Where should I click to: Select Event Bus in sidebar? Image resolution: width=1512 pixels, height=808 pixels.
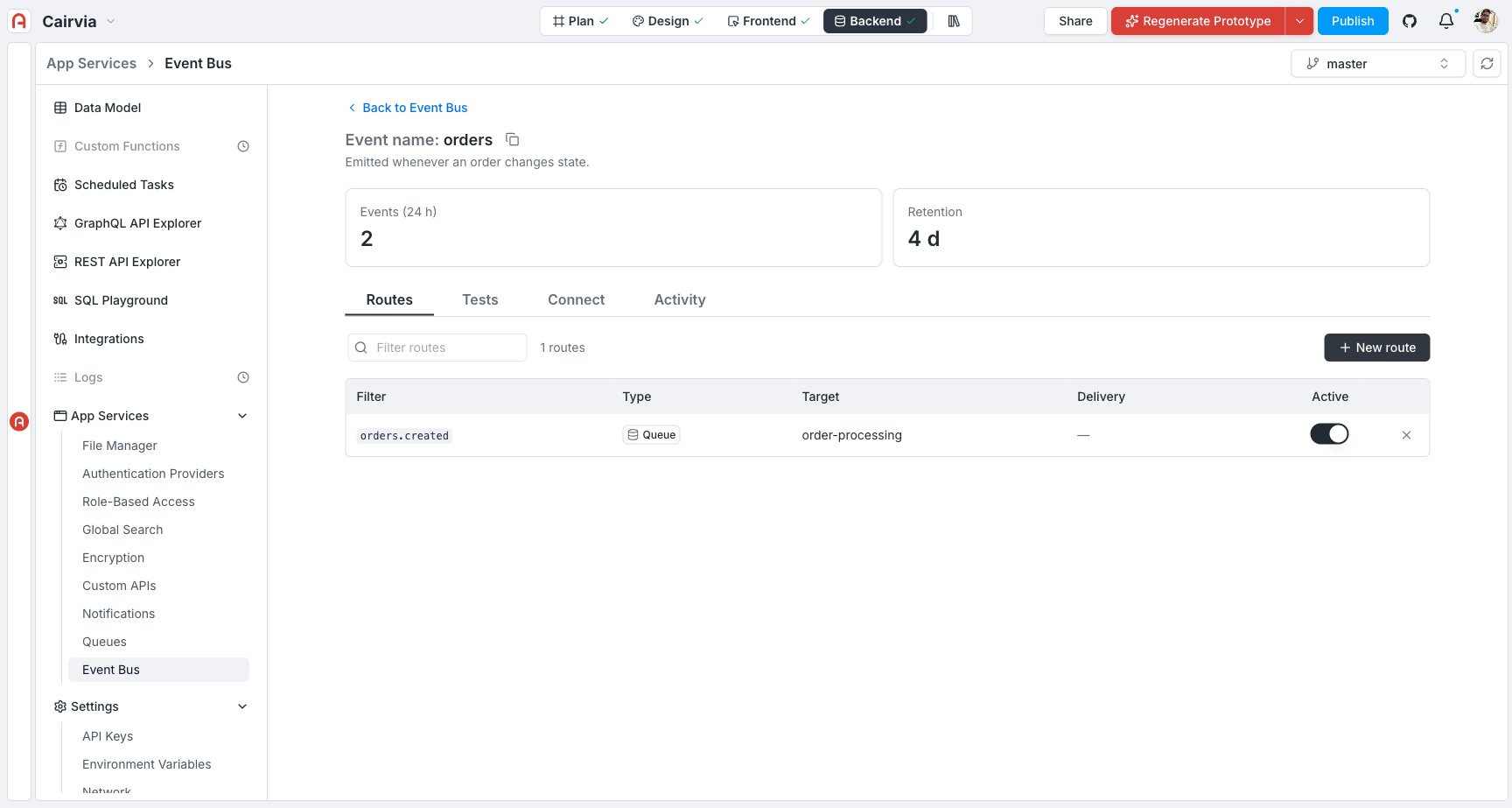coord(158,670)
